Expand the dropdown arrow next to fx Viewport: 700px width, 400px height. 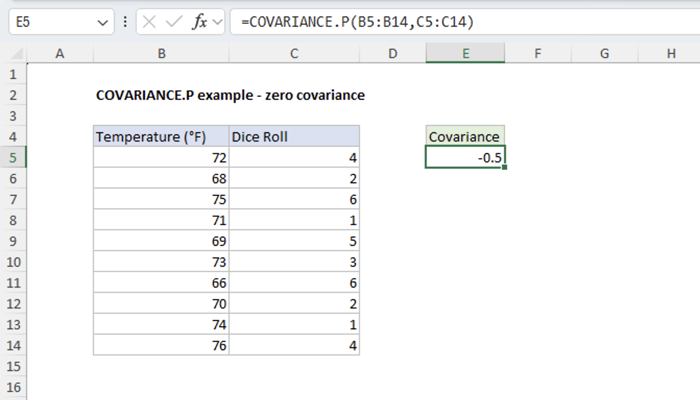(x=217, y=21)
